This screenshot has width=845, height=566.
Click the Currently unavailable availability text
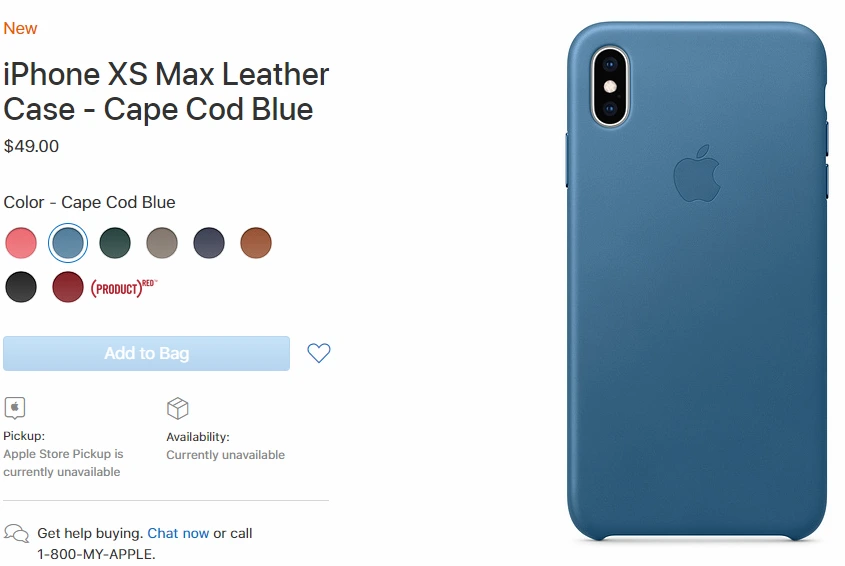point(225,455)
